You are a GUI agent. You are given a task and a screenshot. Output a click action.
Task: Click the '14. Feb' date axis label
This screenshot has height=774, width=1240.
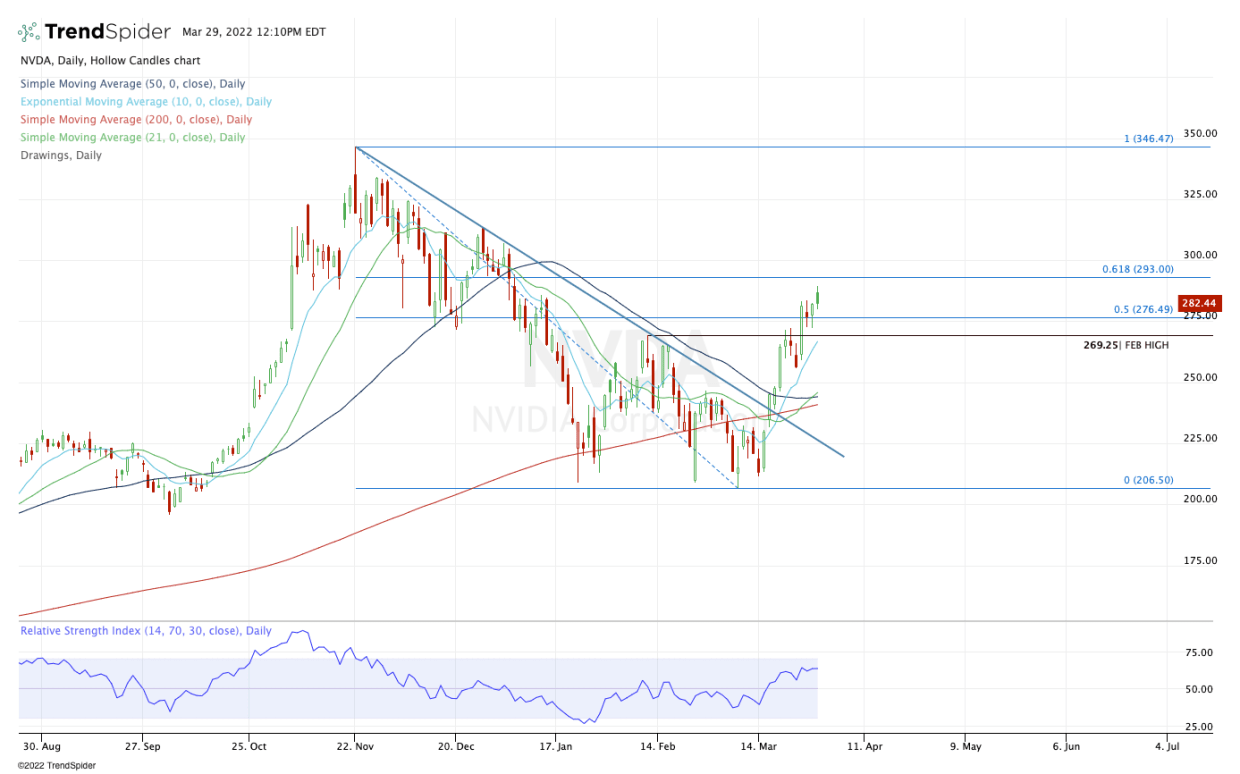657,746
